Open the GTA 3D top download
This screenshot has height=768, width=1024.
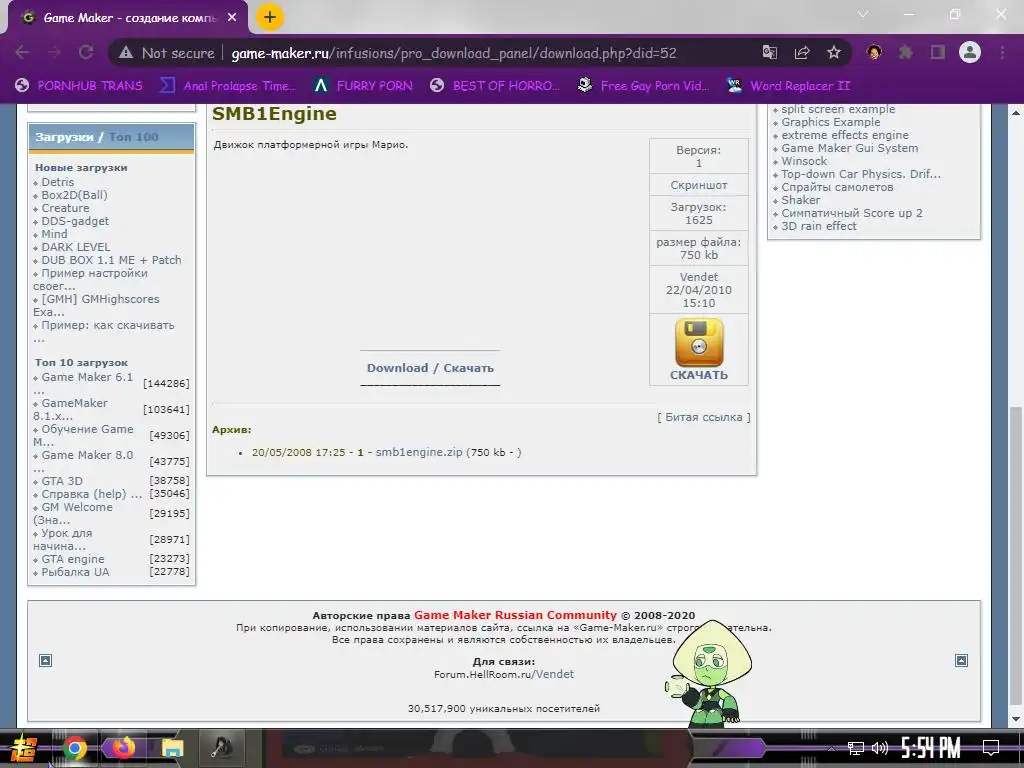pyautogui.click(x=62, y=481)
